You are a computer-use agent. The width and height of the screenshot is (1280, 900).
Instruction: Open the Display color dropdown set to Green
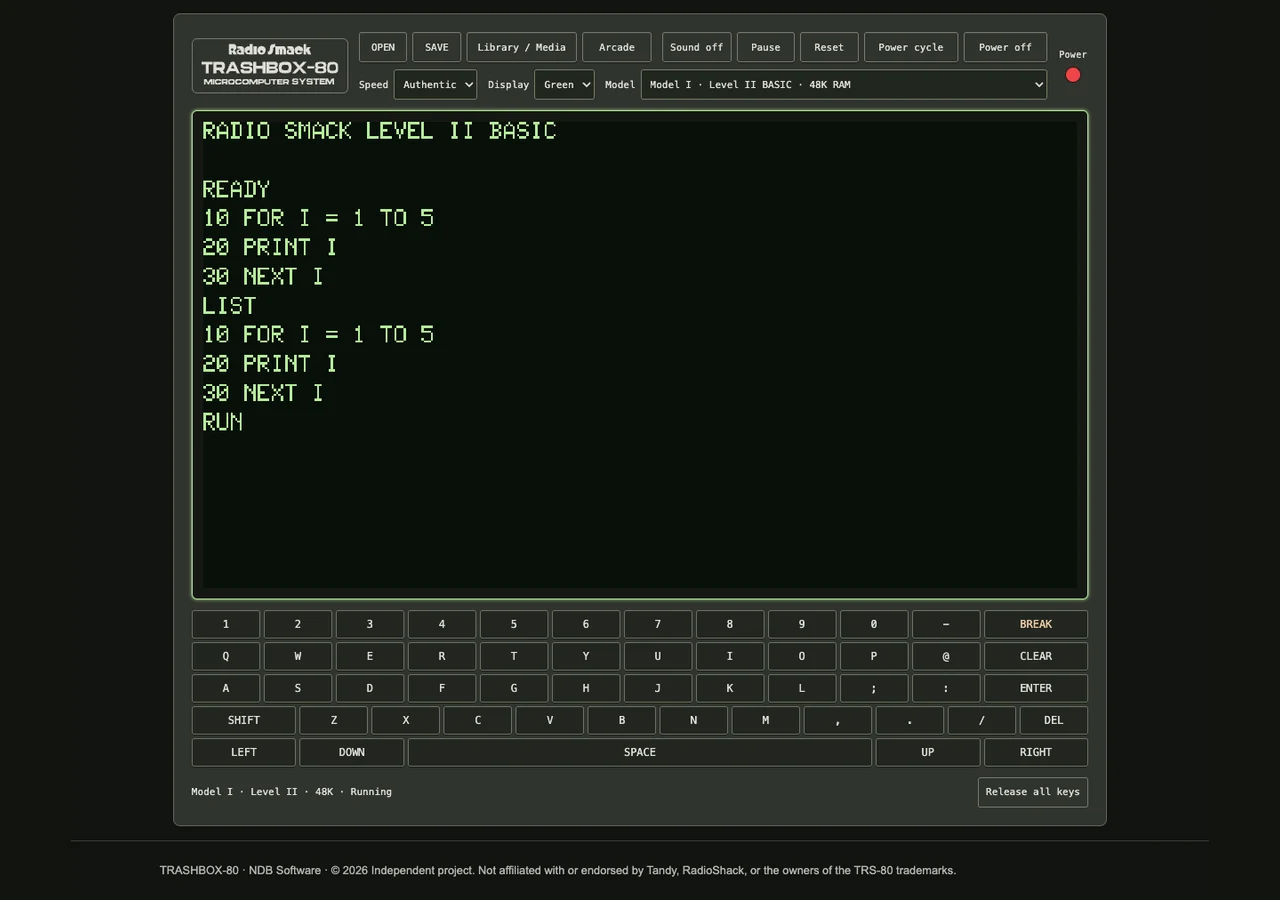coord(564,85)
